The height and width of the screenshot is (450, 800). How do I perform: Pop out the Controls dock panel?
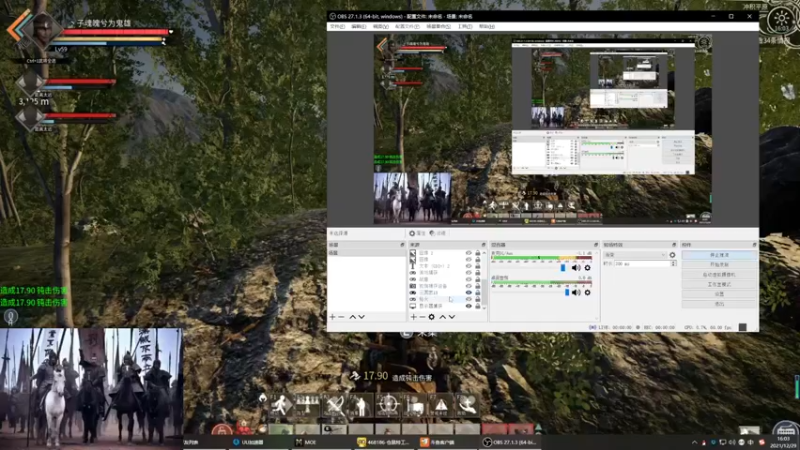(x=754, y=245)
